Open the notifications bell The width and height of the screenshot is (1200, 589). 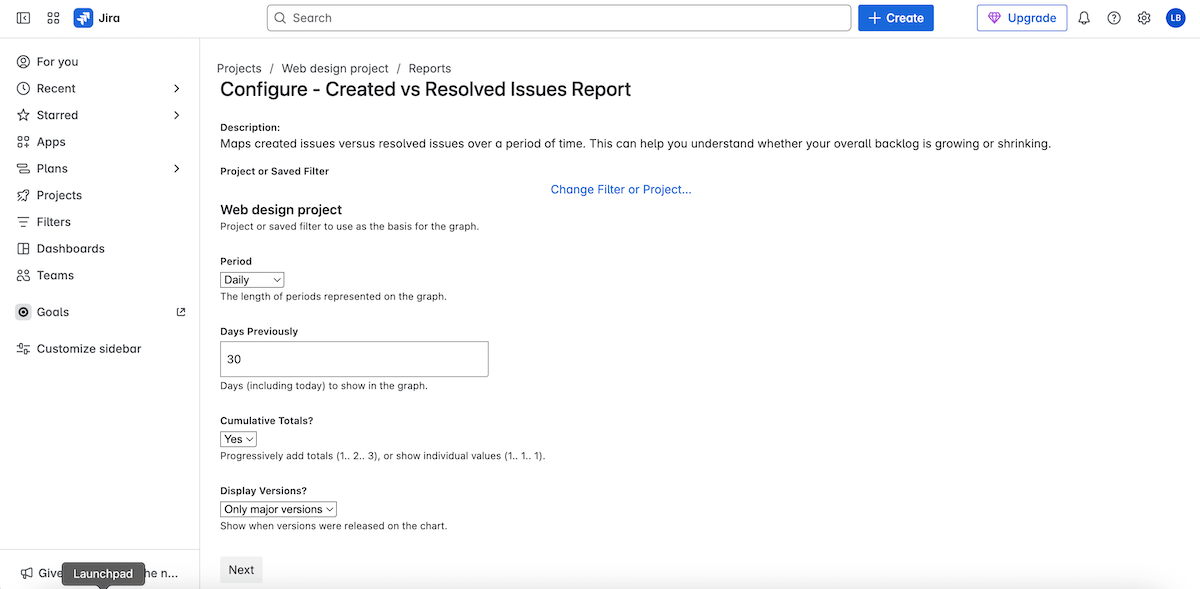point(1084,18)
